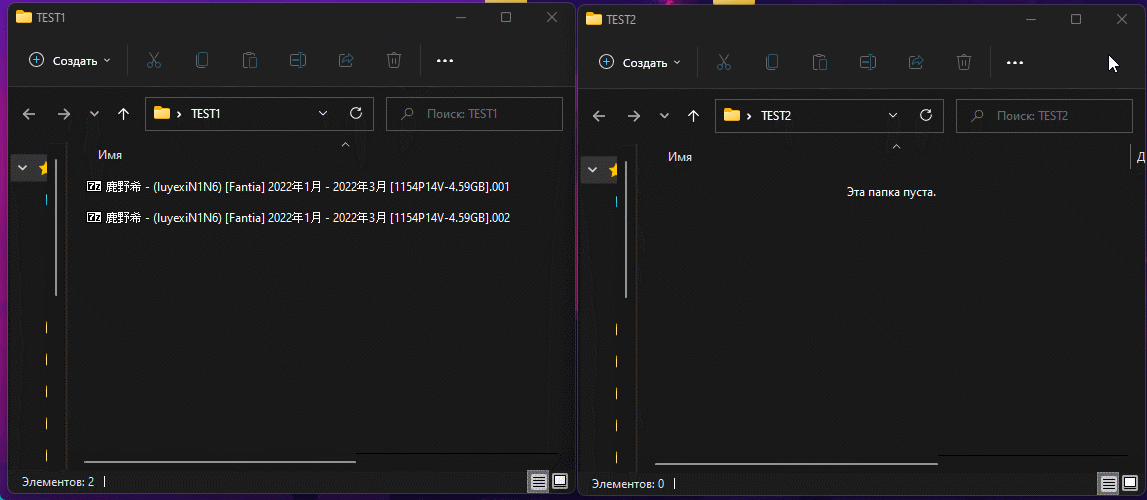Sort by Имя column in TEST2 window
Viewport: 1147px width, 500px height.
pyautogui.click(x=680, y=156)
